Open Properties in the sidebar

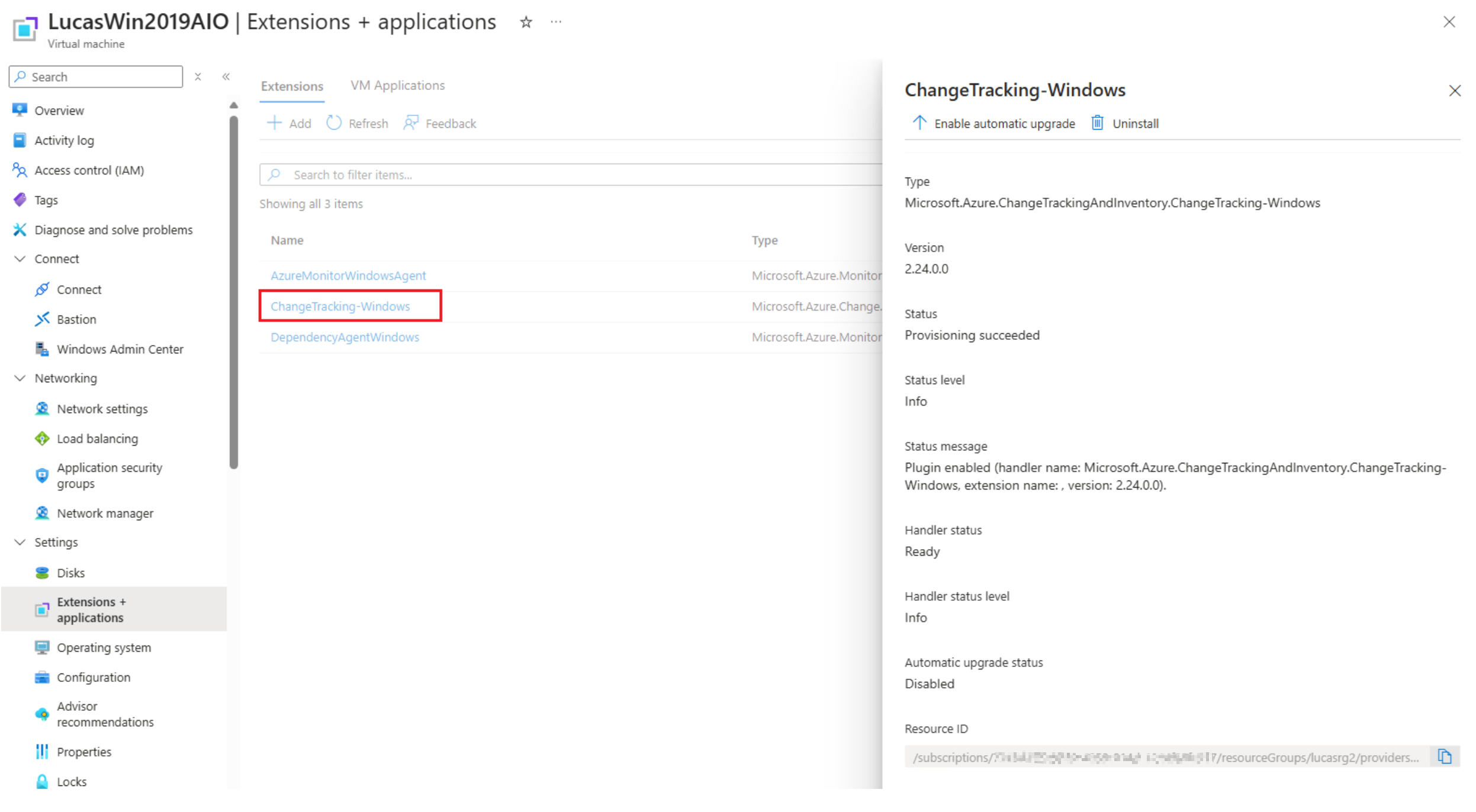83,752
